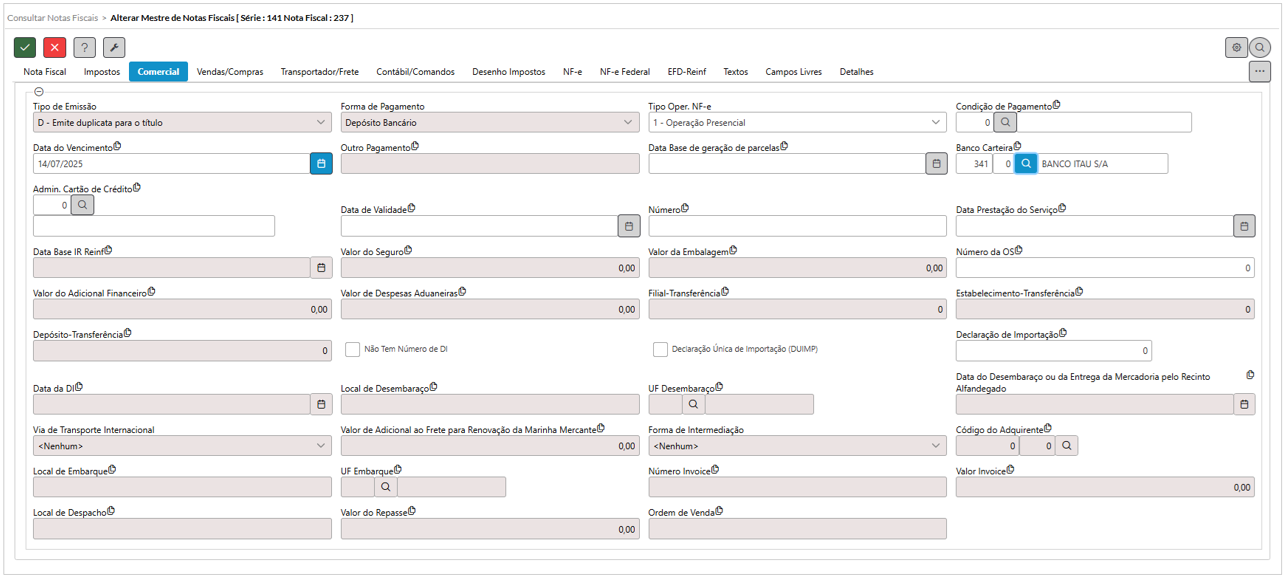Click the Data de Validade input field
This screenshot has height=579, width=1288.
(x=479, y=226)
